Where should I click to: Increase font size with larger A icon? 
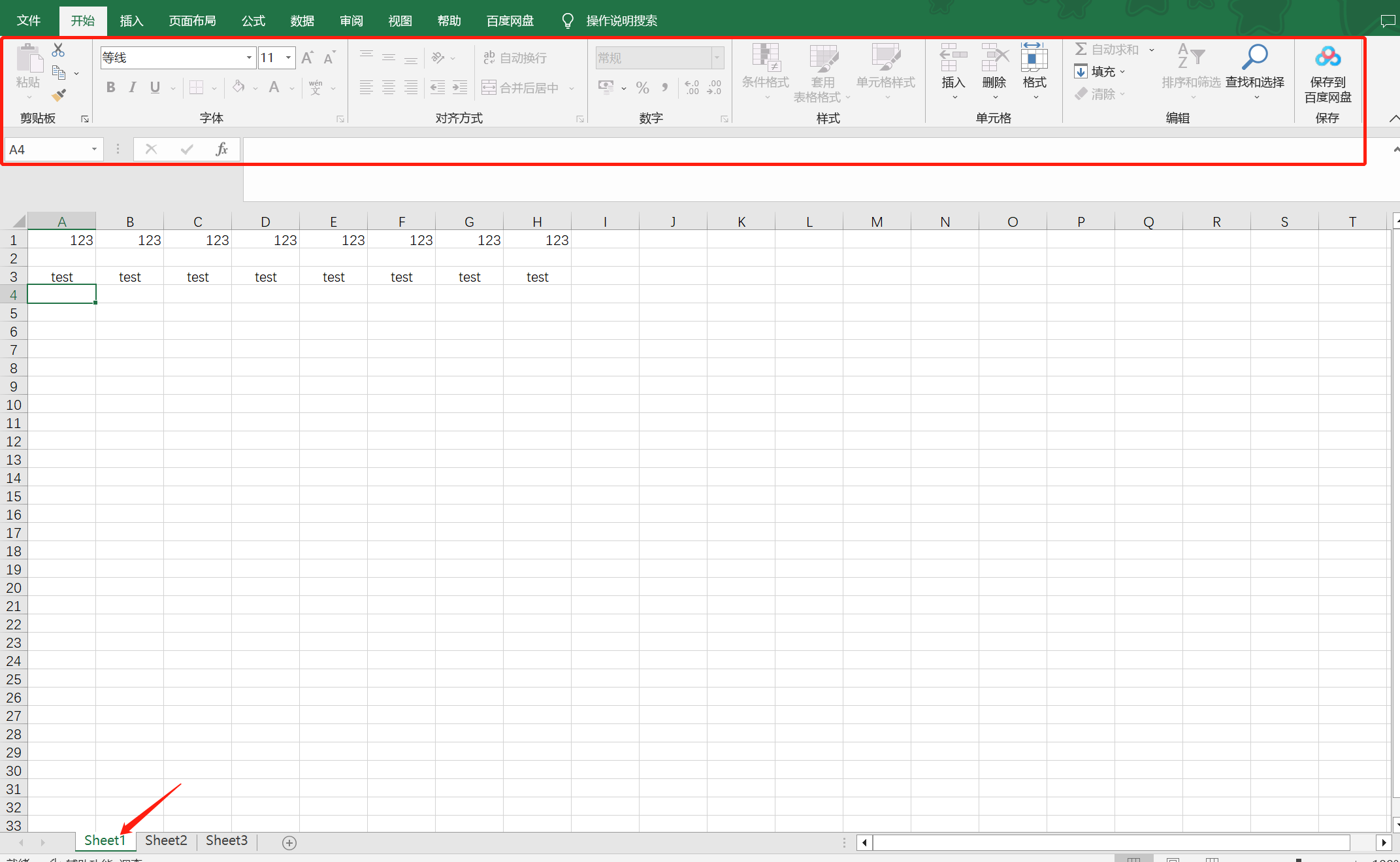pyautogui.click(x=308, y=58)
